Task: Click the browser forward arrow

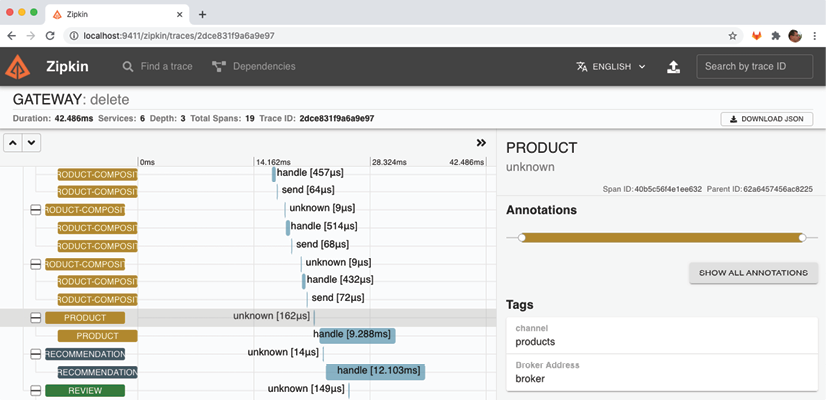Action: tap(31, 36)
